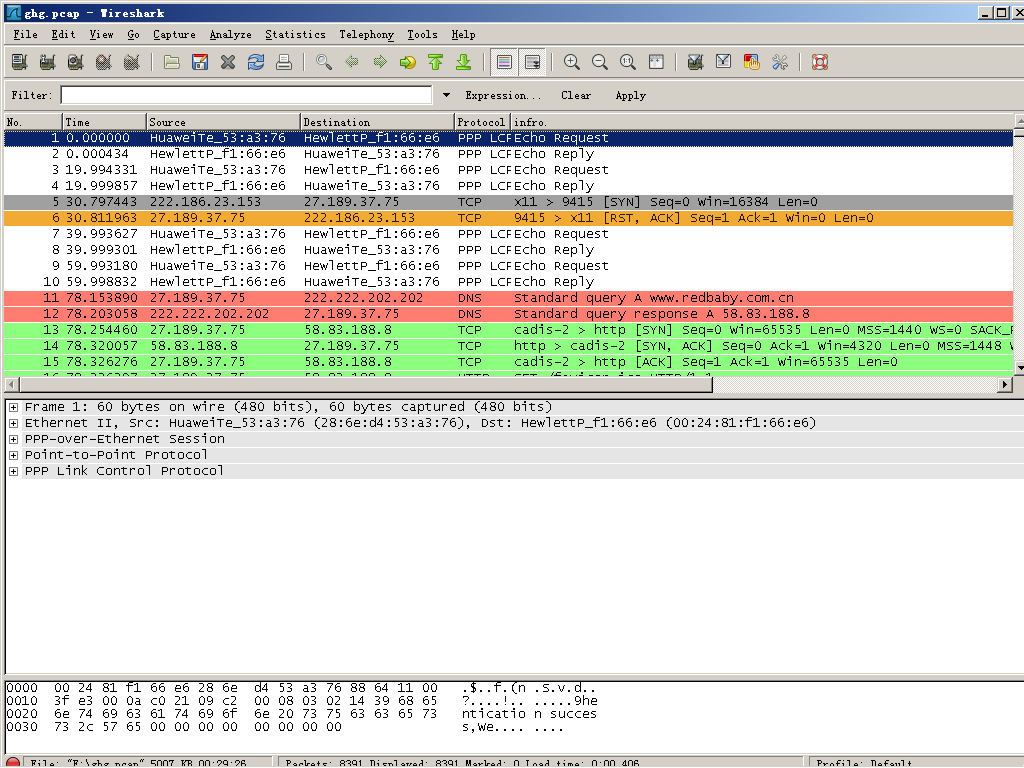The image size is (1024, 768).
Task: Expand PPP Link Control Protocol node
Action: [x=13, y=471]
